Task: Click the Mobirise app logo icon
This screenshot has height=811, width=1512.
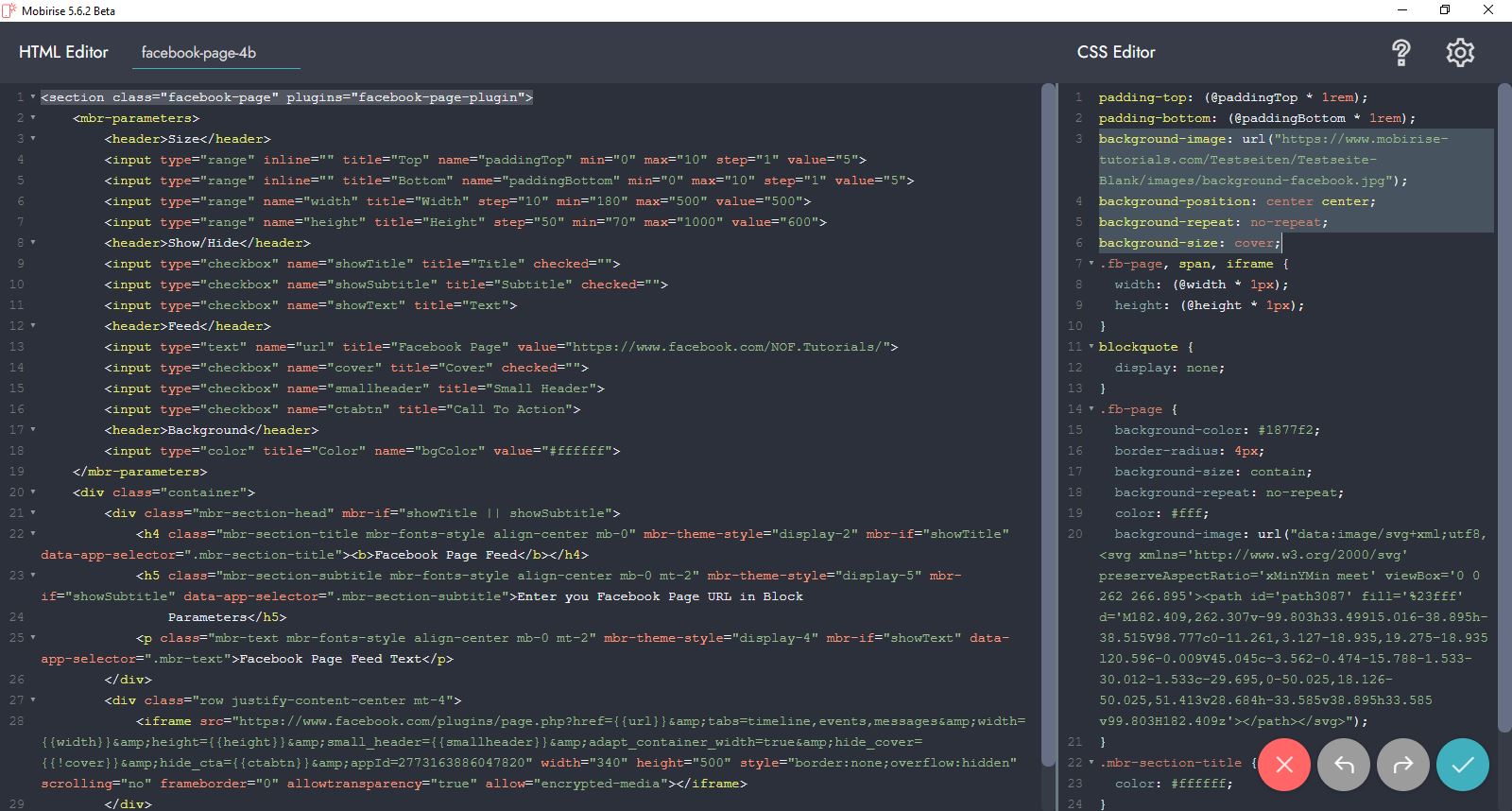Action: (9, 10)
